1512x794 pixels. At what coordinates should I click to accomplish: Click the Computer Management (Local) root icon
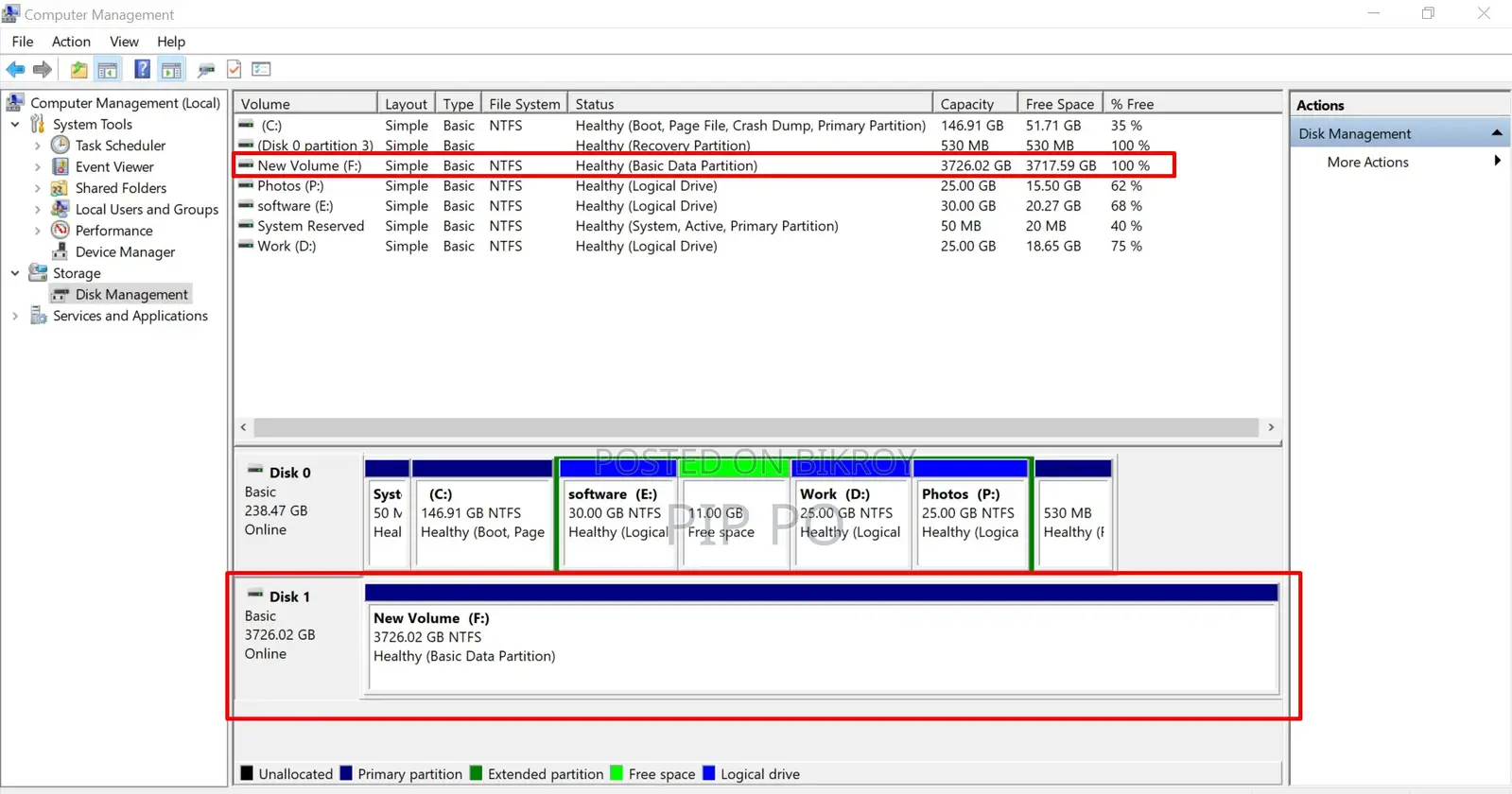[15, 102]
